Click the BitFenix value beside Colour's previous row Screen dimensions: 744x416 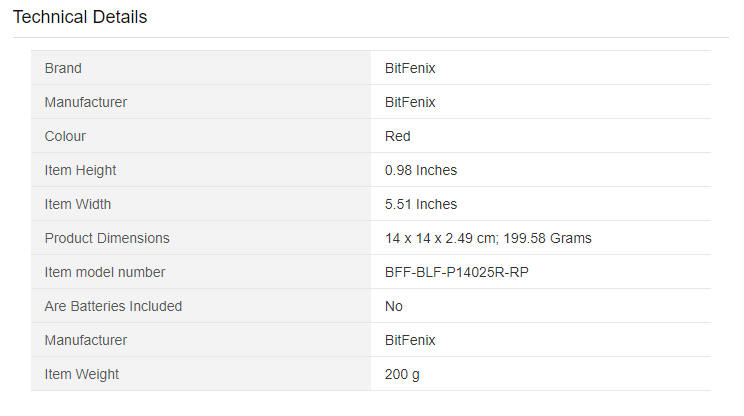coord(410,102)
